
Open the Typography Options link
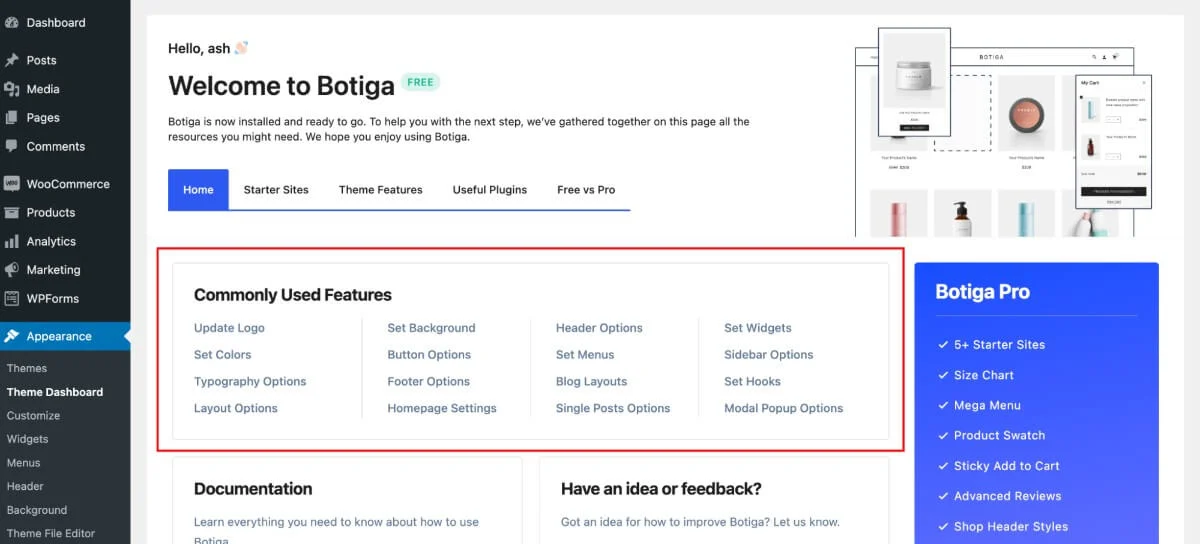click(250, 381)
